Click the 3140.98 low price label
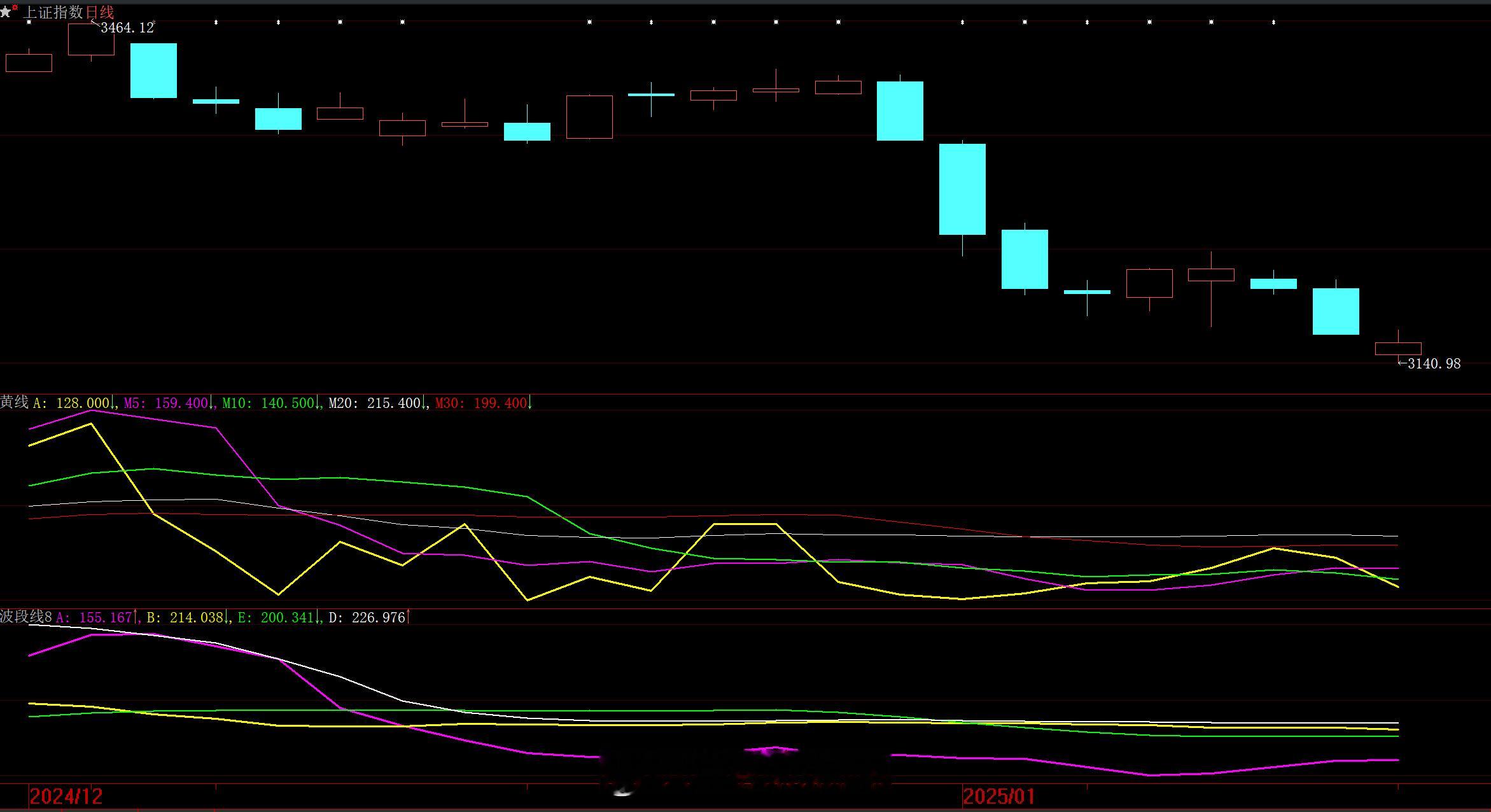 coord(1434,363)
